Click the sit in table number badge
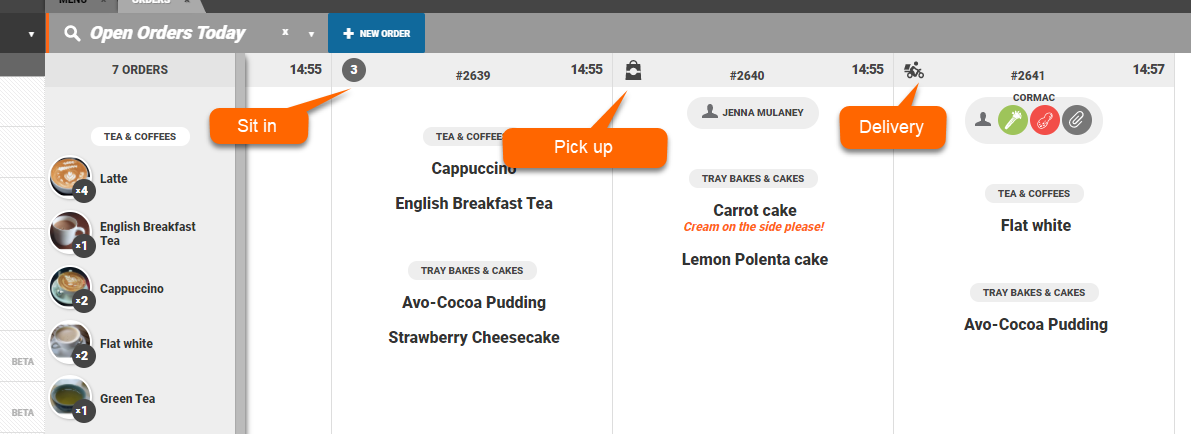Image resolution: width=1191 pixels, height=434 pixels. 353,70
